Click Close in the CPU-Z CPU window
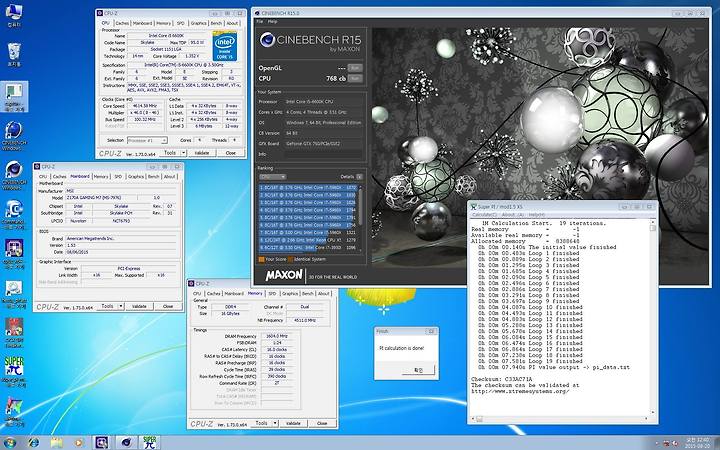This screenshot has width=720, height=450. (231, 152)
